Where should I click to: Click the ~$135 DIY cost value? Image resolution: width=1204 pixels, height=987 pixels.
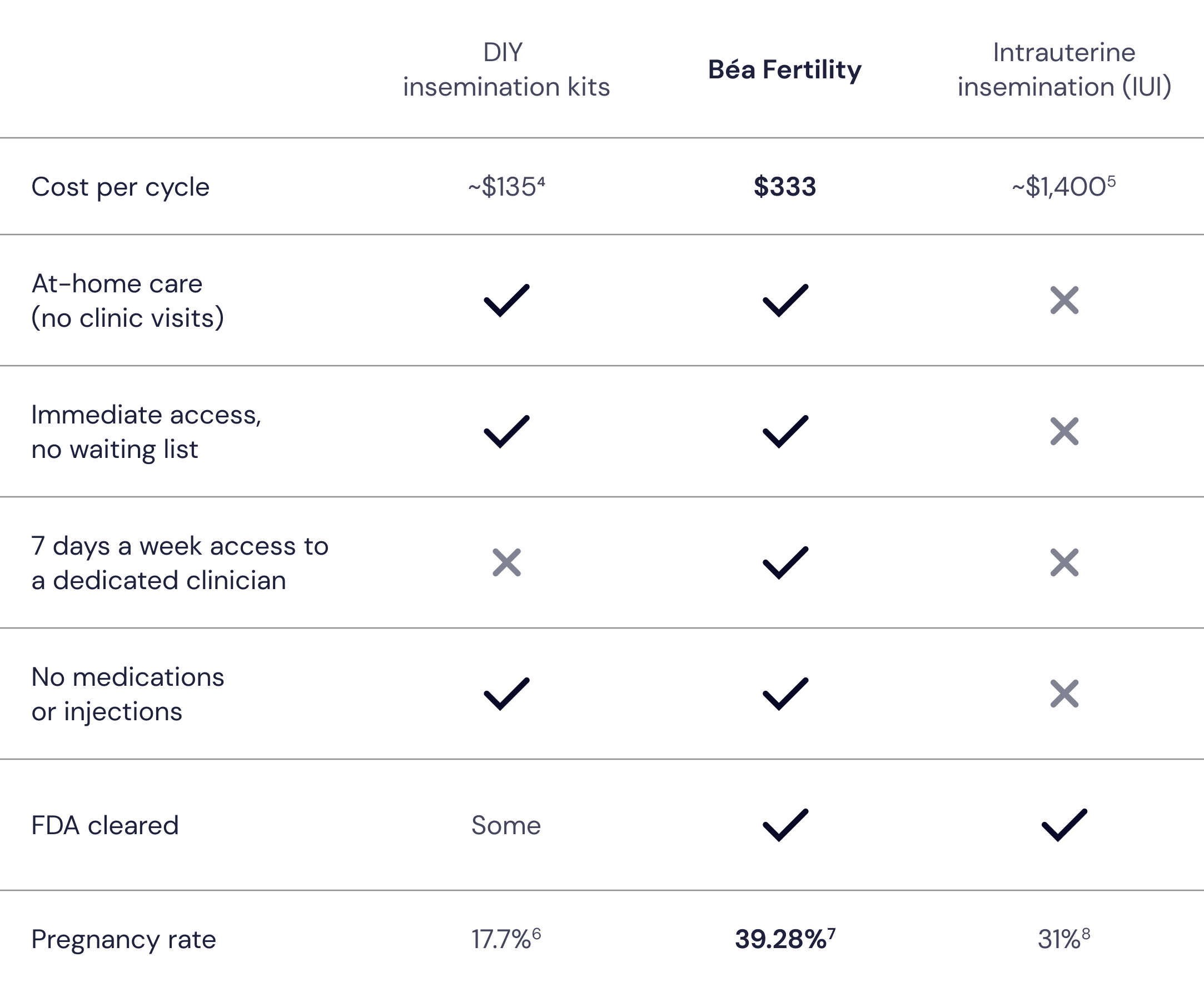pyautogui.click(x=503, y=187)
